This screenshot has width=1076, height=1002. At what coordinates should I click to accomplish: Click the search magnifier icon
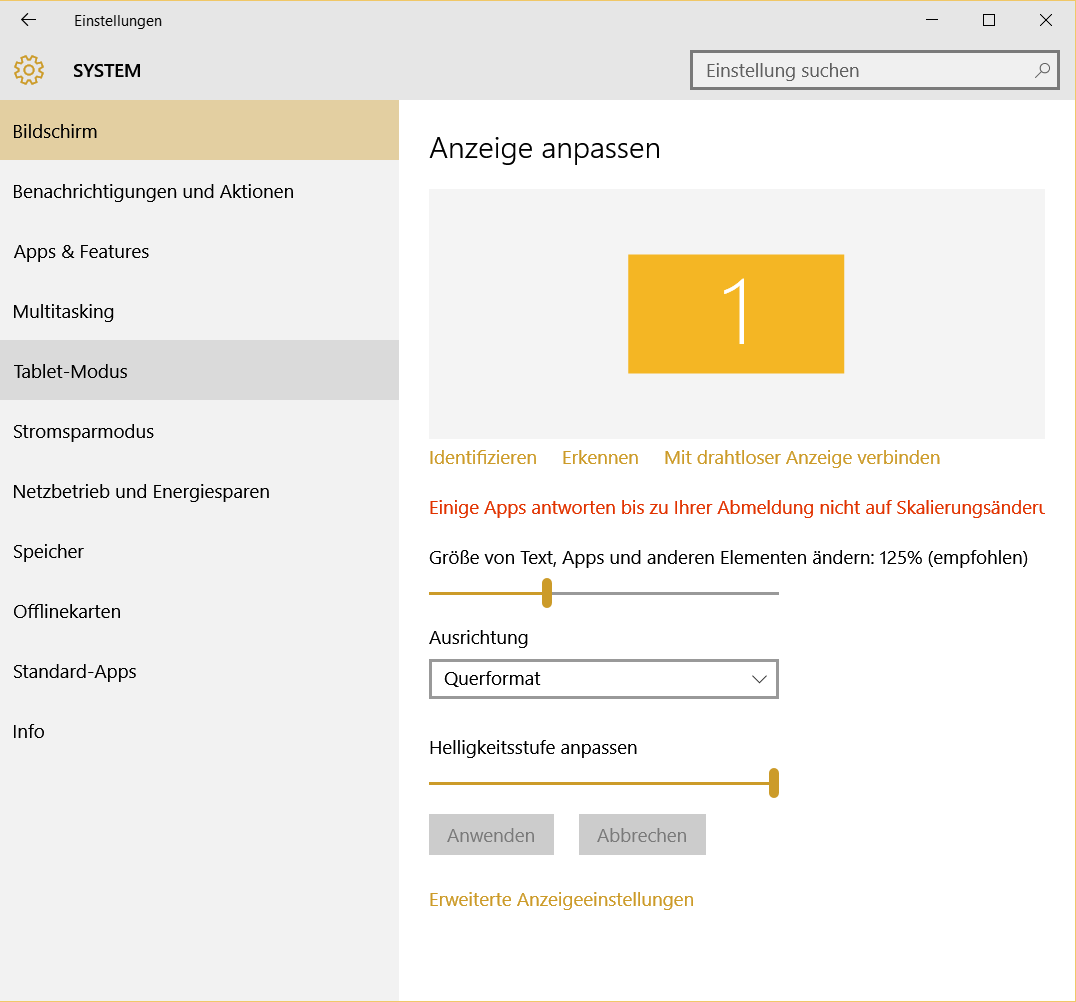click(x=1041, y=70)
